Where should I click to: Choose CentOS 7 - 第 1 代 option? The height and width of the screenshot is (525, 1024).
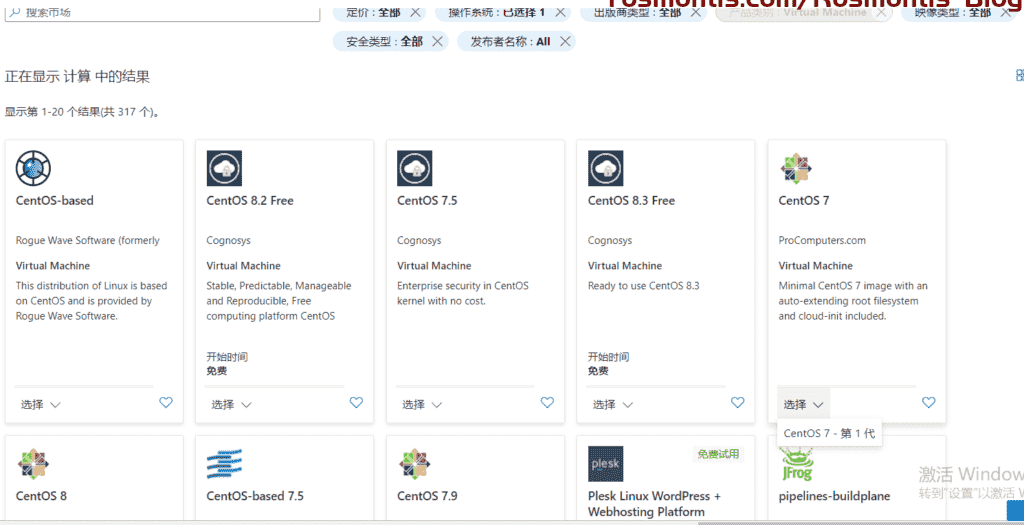click(829, 433)
